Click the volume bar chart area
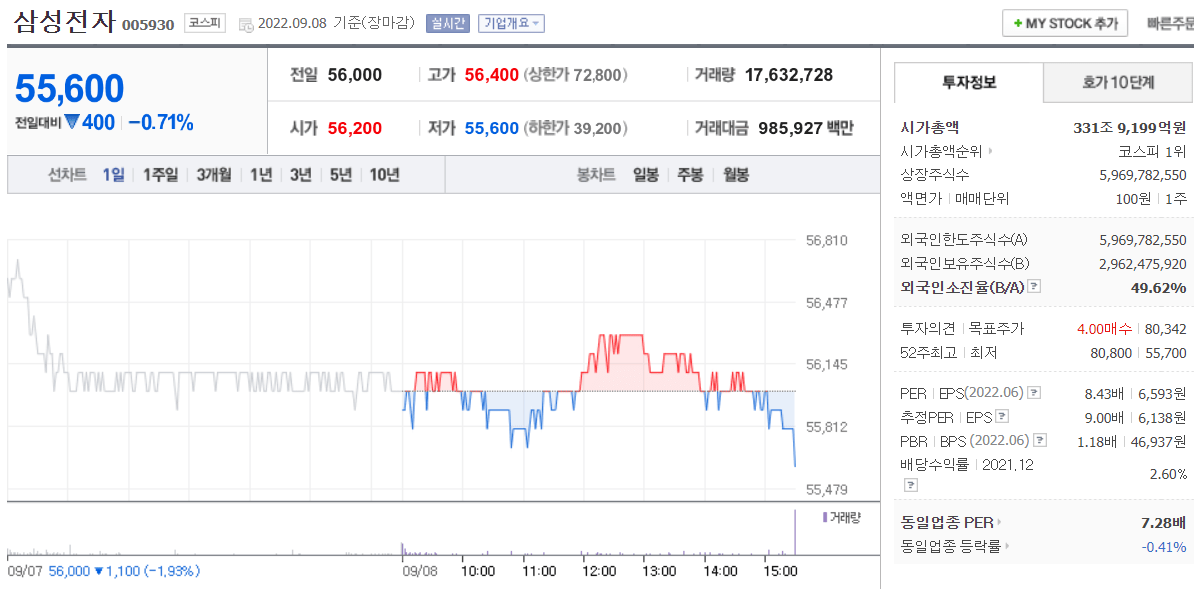Viewport: 1194px width, 589px height. 401,531
